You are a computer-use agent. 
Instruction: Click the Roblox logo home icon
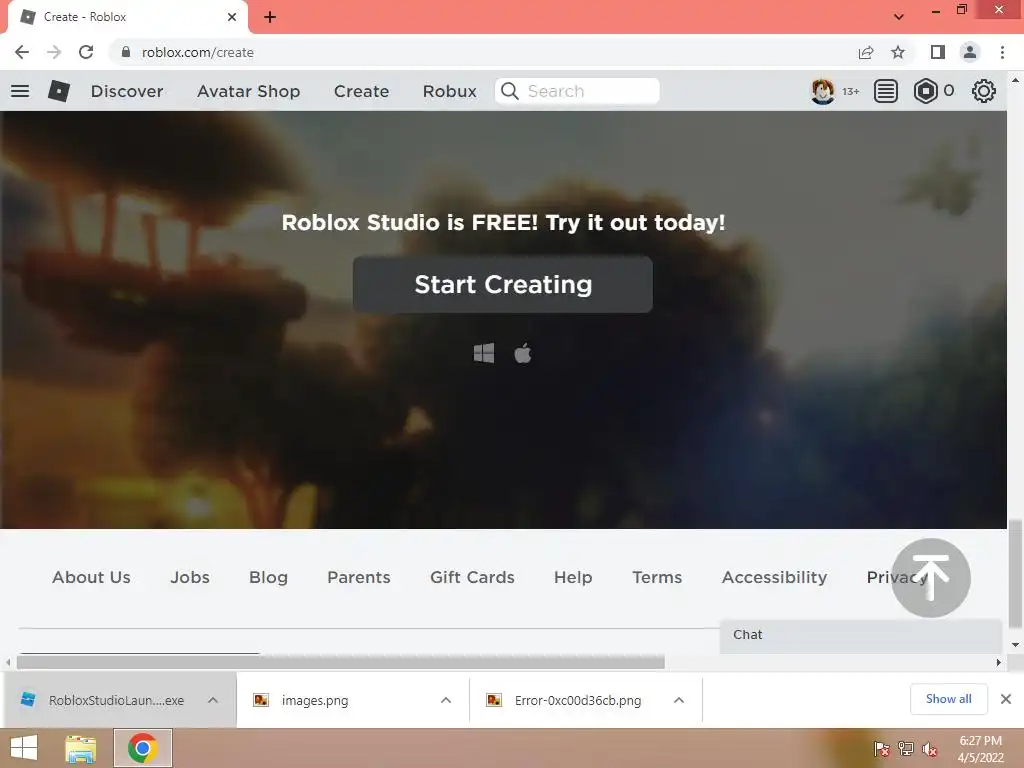pyautogui.click(x=59, y=91)
